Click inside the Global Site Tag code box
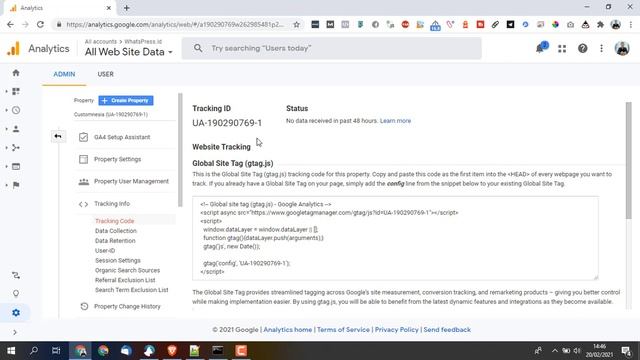640x360 pixels. pos(396,238)
